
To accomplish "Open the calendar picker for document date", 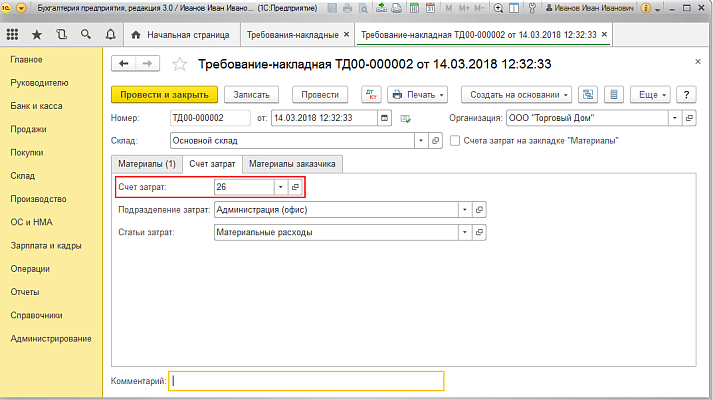I will (x=387, y=119).
